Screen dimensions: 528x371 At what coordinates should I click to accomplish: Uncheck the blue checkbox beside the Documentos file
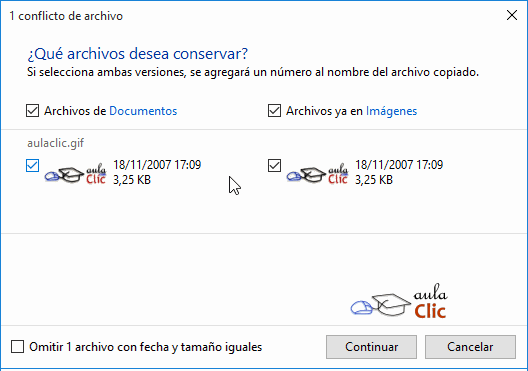(x=32, y=166)
